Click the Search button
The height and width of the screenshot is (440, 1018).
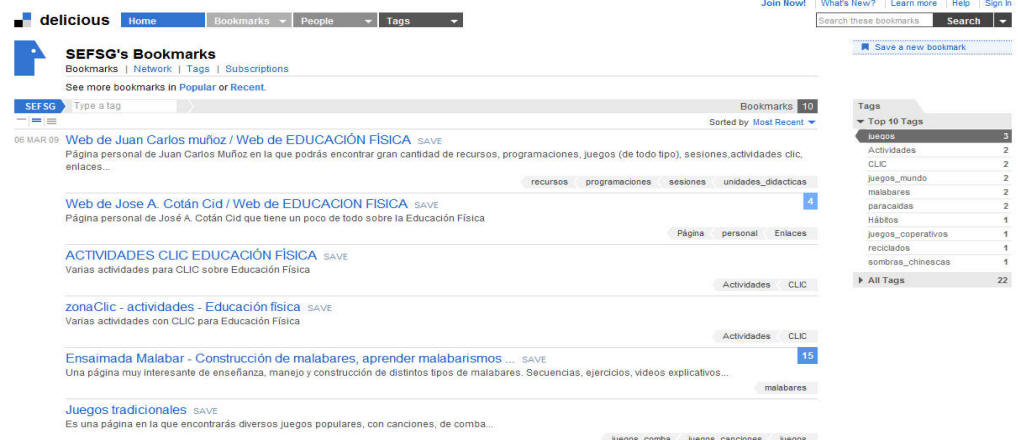tap(963, 21)
